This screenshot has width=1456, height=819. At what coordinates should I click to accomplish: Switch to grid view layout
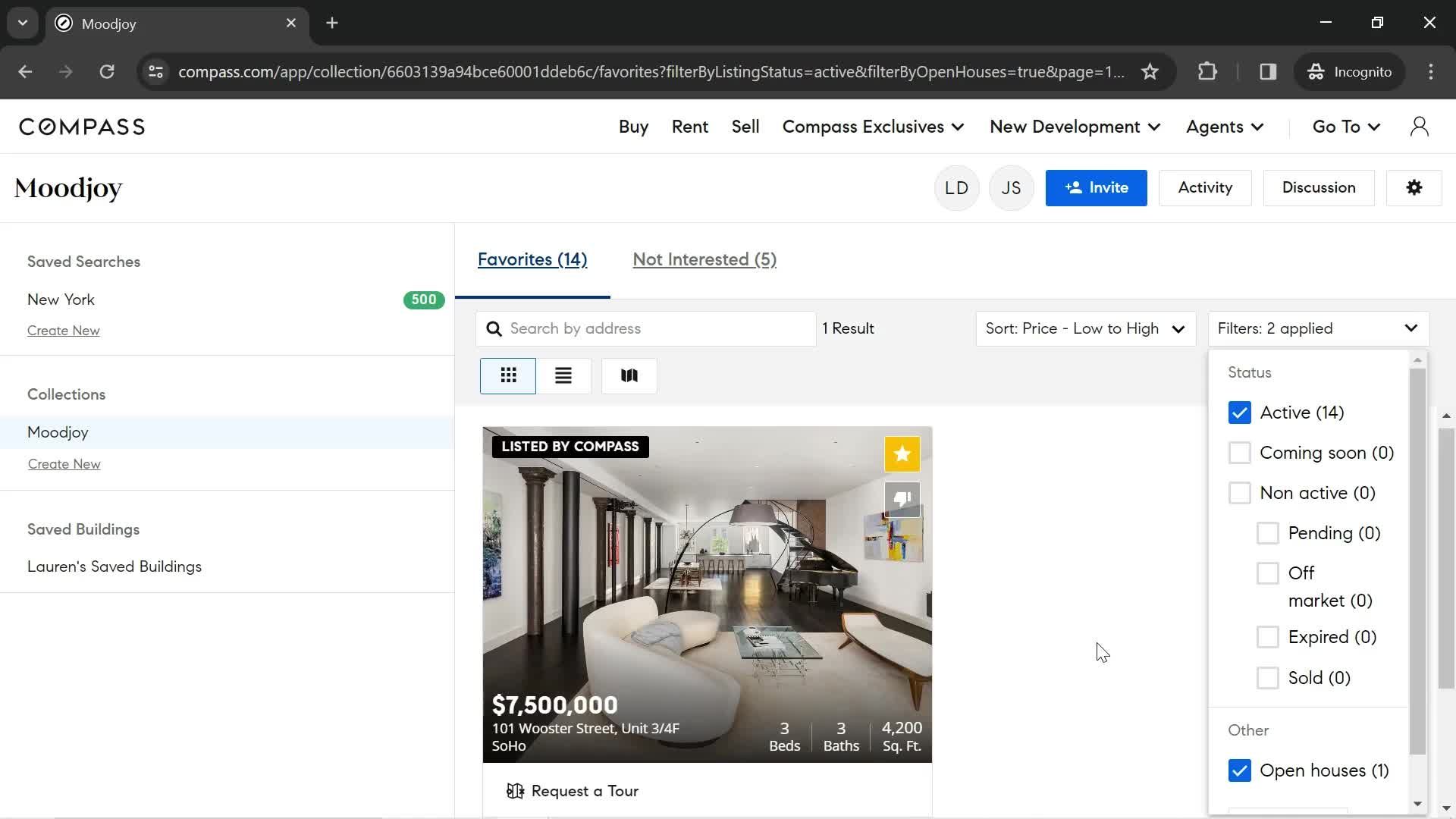click(x=508, y=375)
